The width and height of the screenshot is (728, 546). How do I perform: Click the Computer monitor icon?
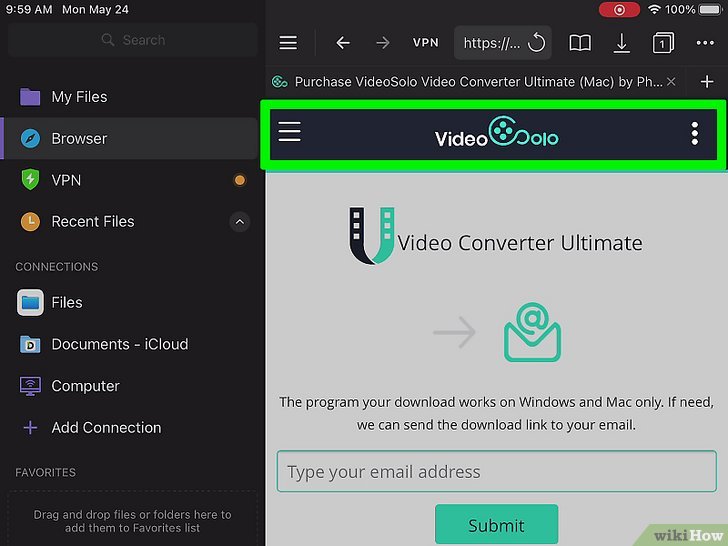(x=30, y=386)
